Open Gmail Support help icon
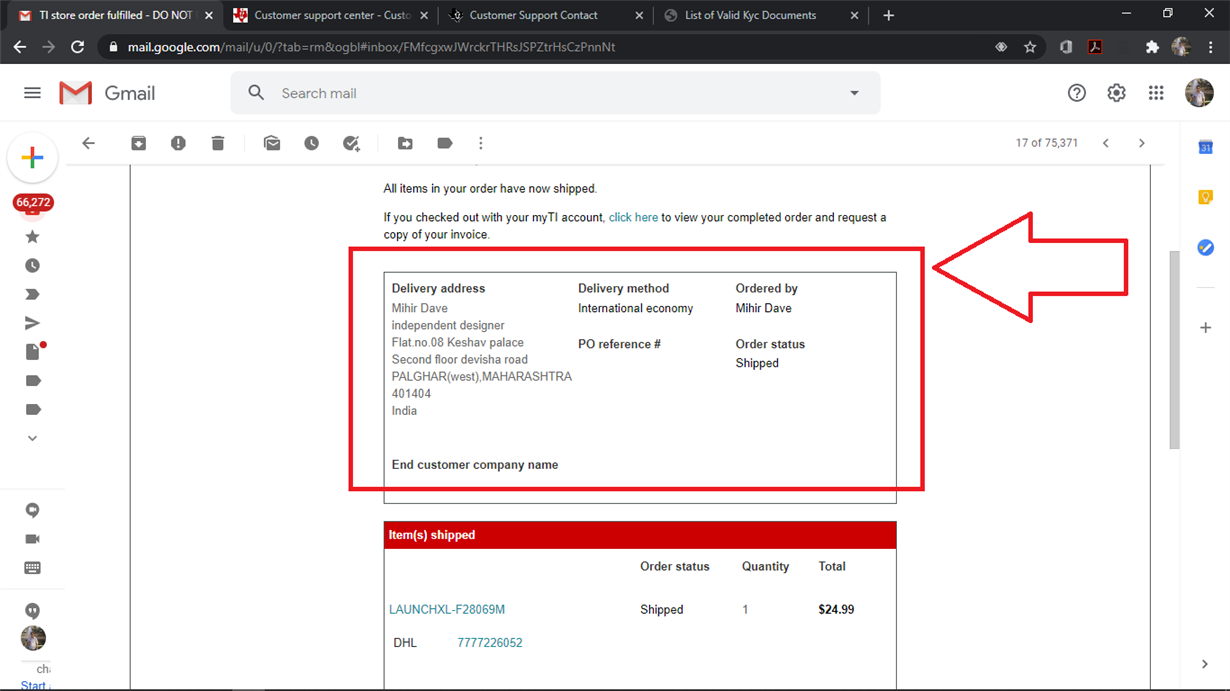The image size is (1230, 691). coord(1077,93)
